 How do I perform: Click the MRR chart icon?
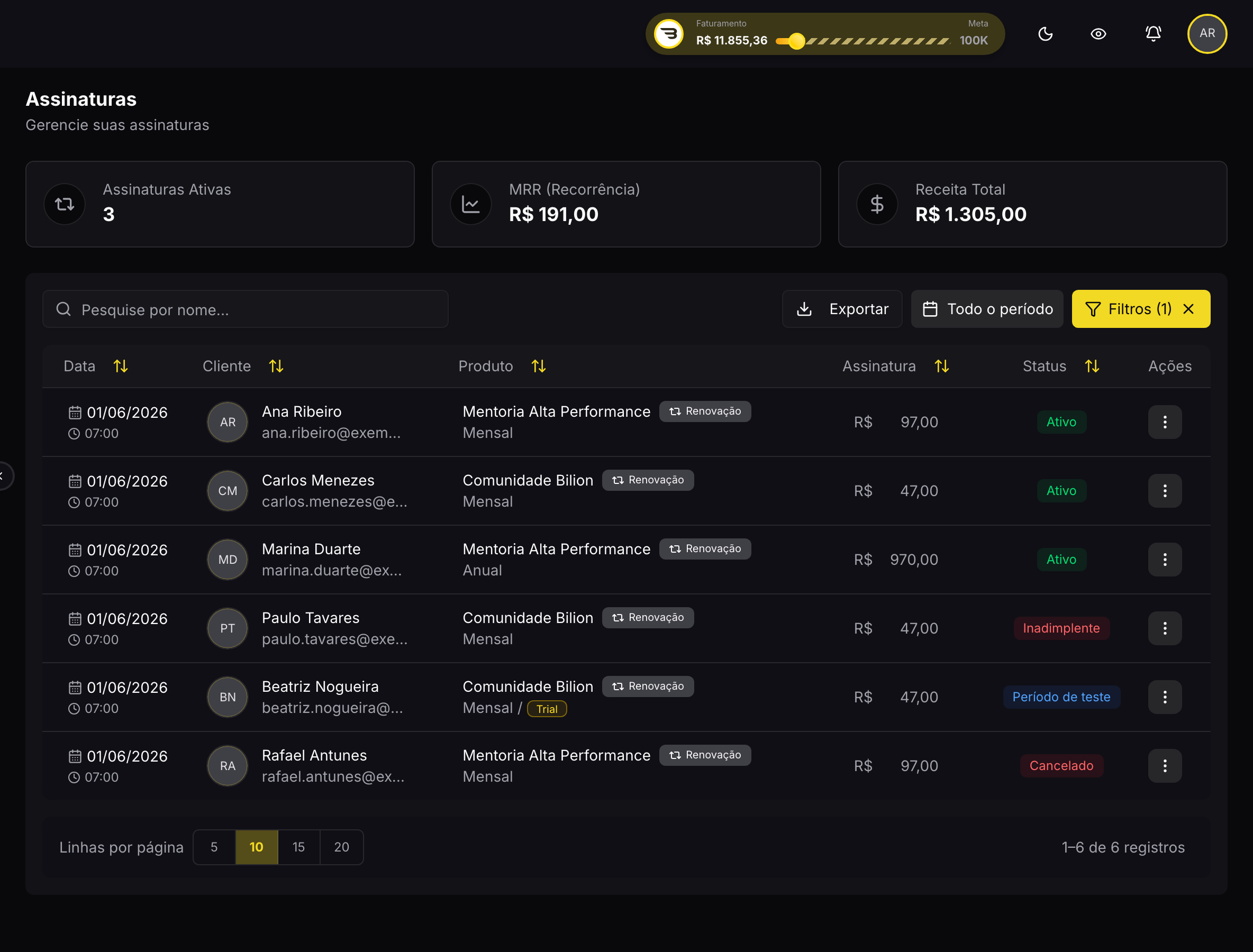click(x=470, y=204)
